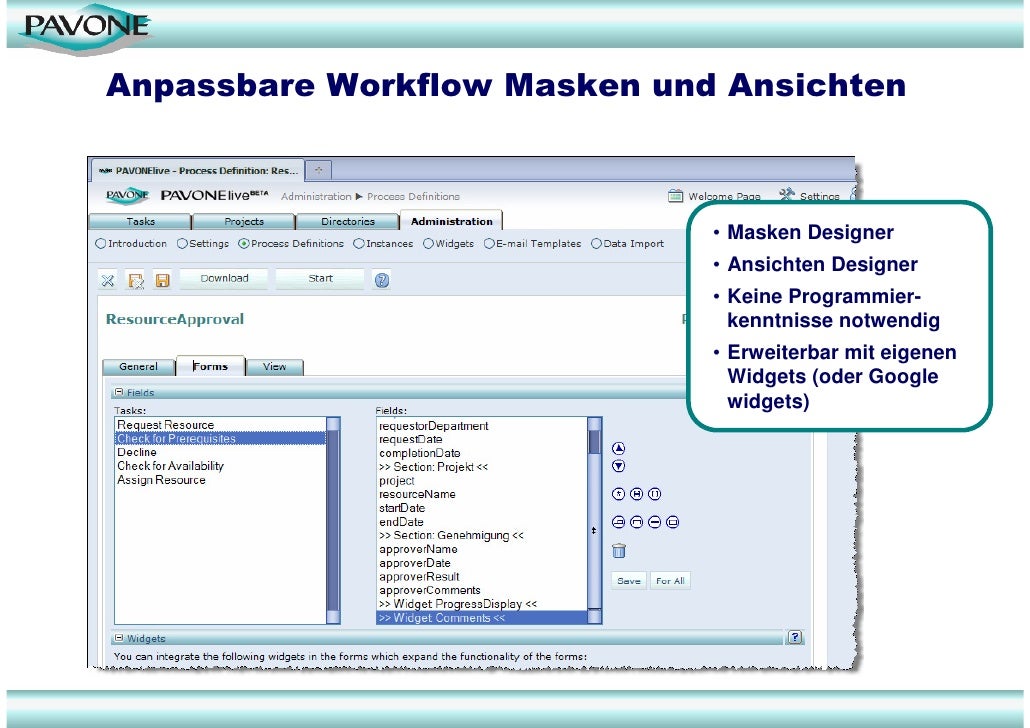Click the Start button
The width and height of the screenshot is (1030, 728).
pyautogui.click(x=321, y=279)
